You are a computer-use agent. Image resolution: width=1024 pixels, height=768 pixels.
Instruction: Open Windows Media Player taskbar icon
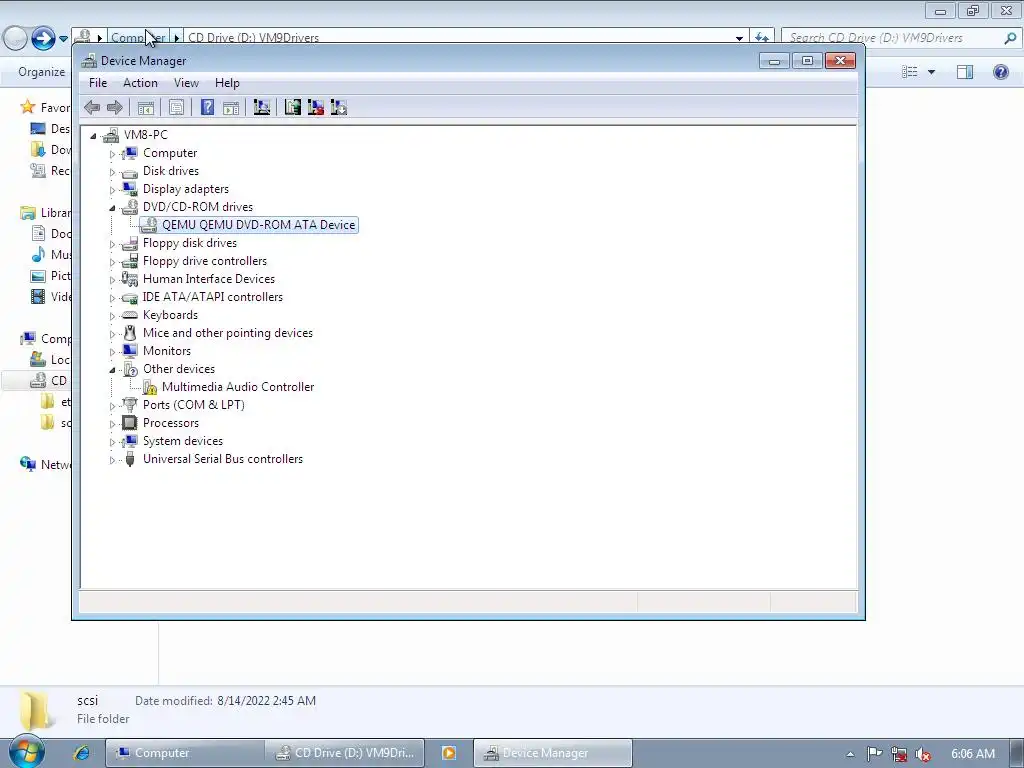449,753
